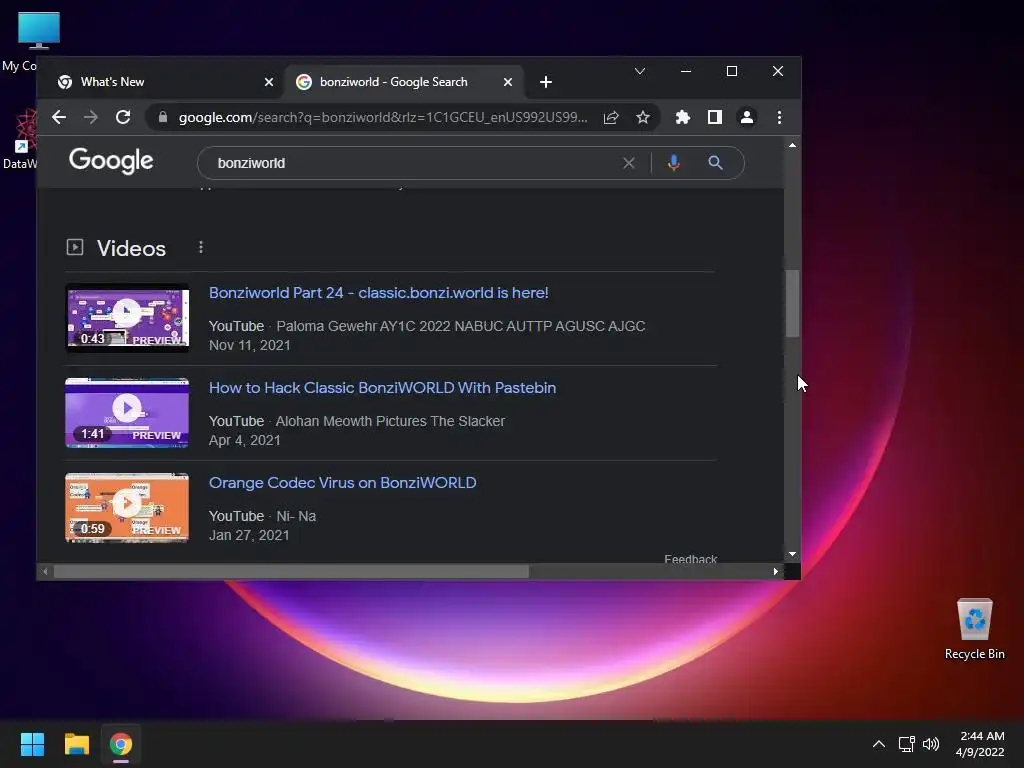Maximize the Chrome window
1024x768 pixels.
click(x=732, y=71)
